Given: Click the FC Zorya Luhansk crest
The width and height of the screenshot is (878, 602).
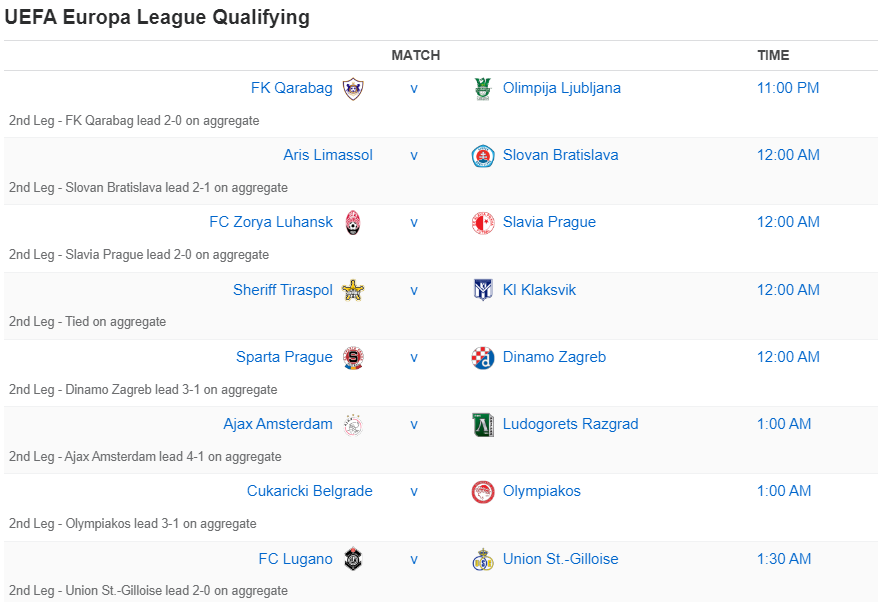Looking at the screenshot, I should pyautogui.click(x=352, y=222).
